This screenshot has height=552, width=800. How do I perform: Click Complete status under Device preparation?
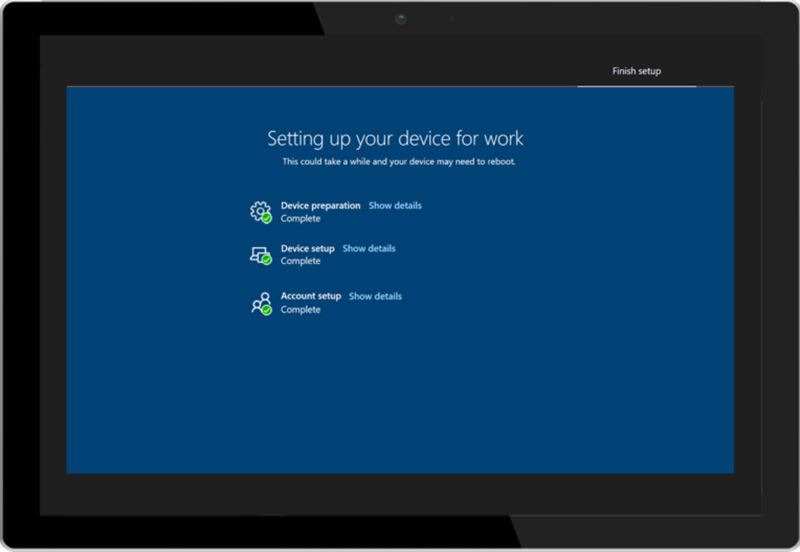tap(301, 218)
